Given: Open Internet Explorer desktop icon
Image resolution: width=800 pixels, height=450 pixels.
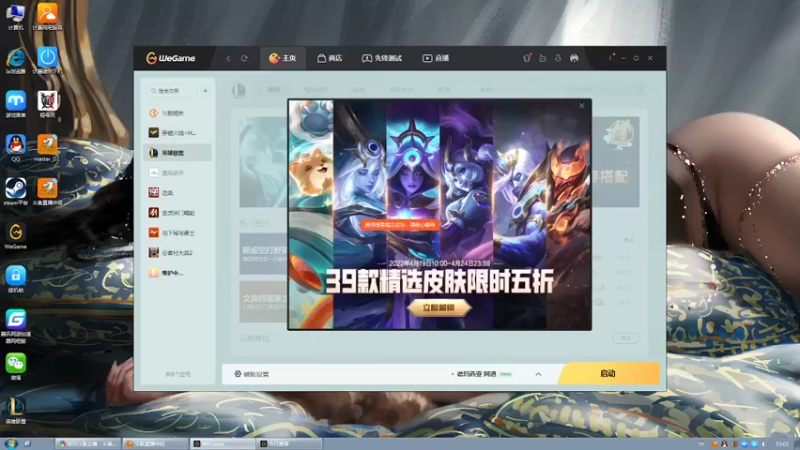Looking at the screenshot, I should pyautogui.click(x=15, y=61).
